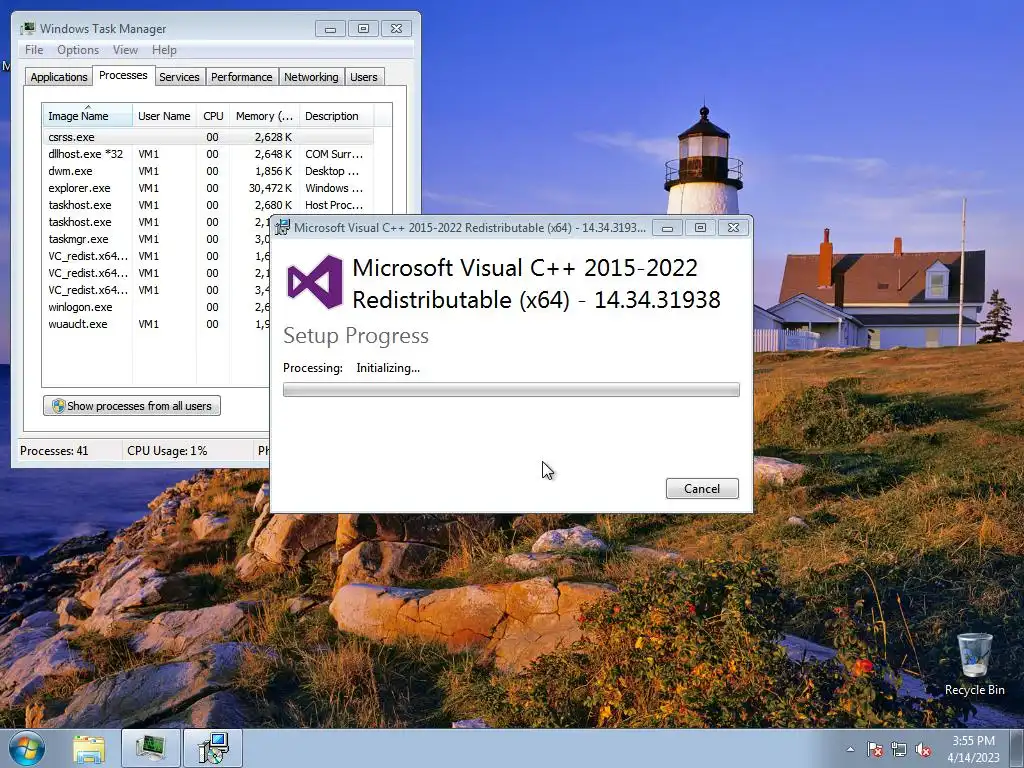Screen dimensions: 1024x768
Task: Click the network status tray icon
Action: tap(899, 749)
